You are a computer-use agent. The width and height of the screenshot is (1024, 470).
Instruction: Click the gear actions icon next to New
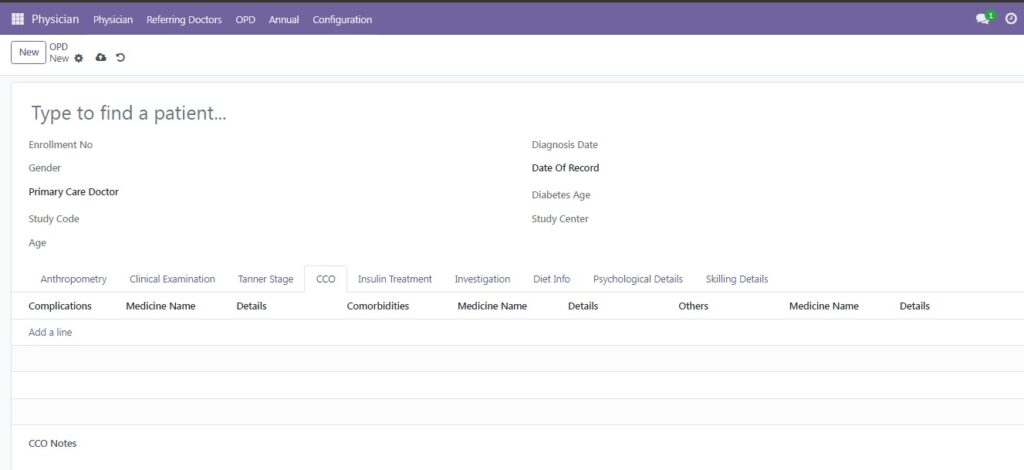[x=79, y=58]
